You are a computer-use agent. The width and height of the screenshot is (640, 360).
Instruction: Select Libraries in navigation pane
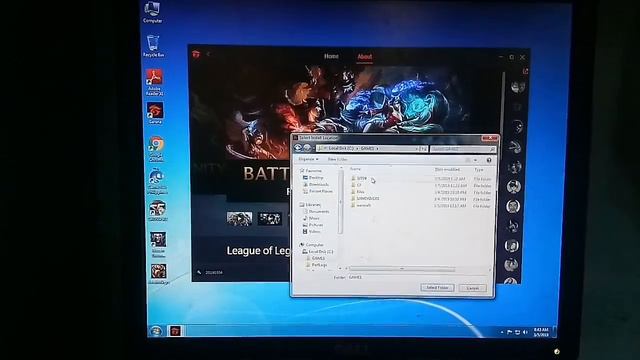(311, 204)
